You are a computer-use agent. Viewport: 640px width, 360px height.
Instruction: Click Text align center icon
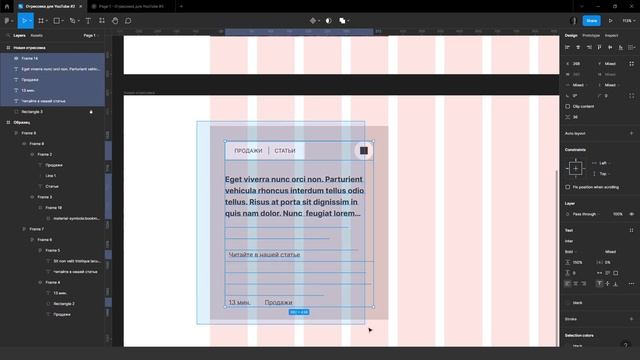pyautogui.click(x=576, y=284)
